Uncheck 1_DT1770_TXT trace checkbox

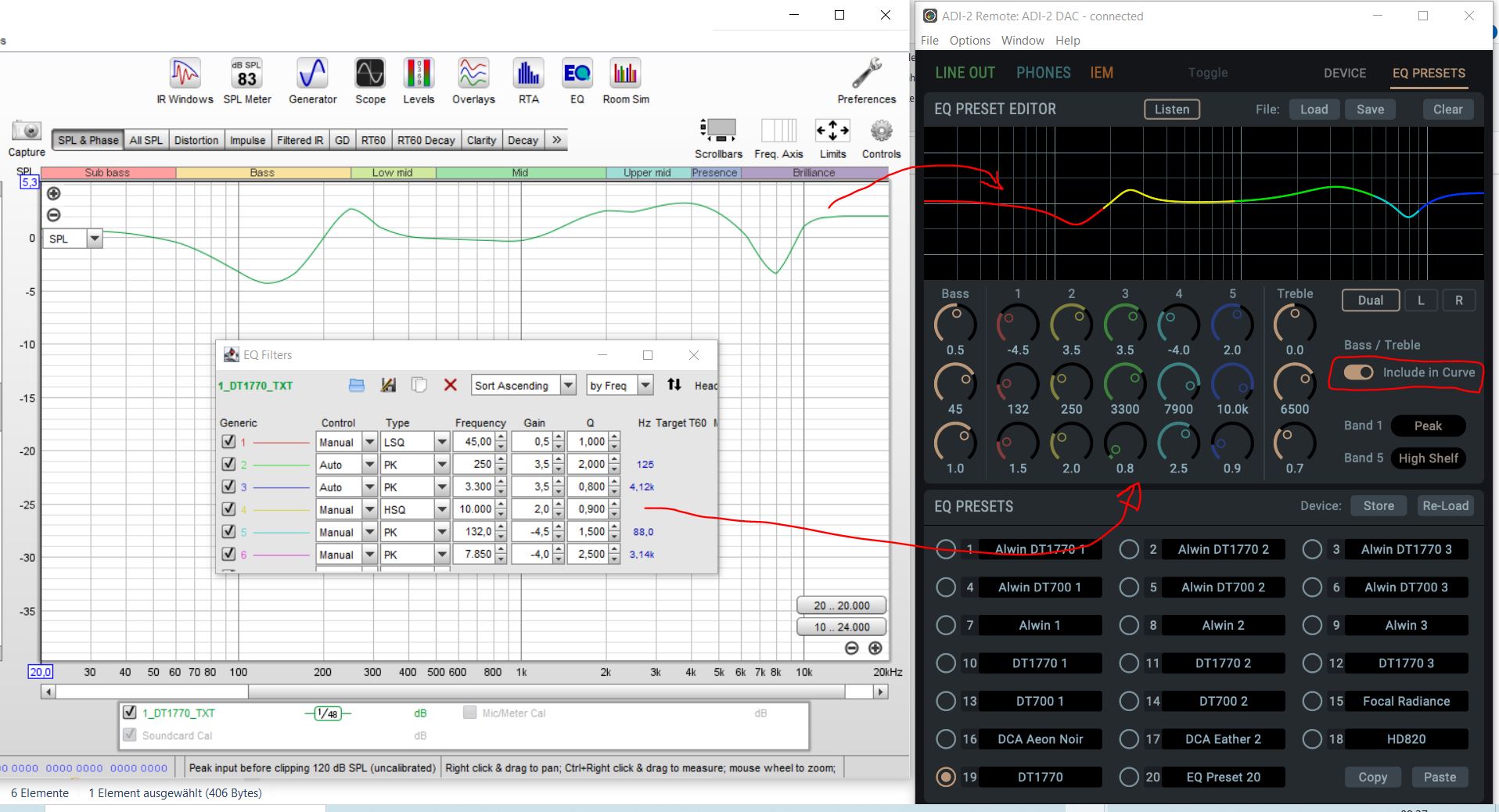(130, 713)
